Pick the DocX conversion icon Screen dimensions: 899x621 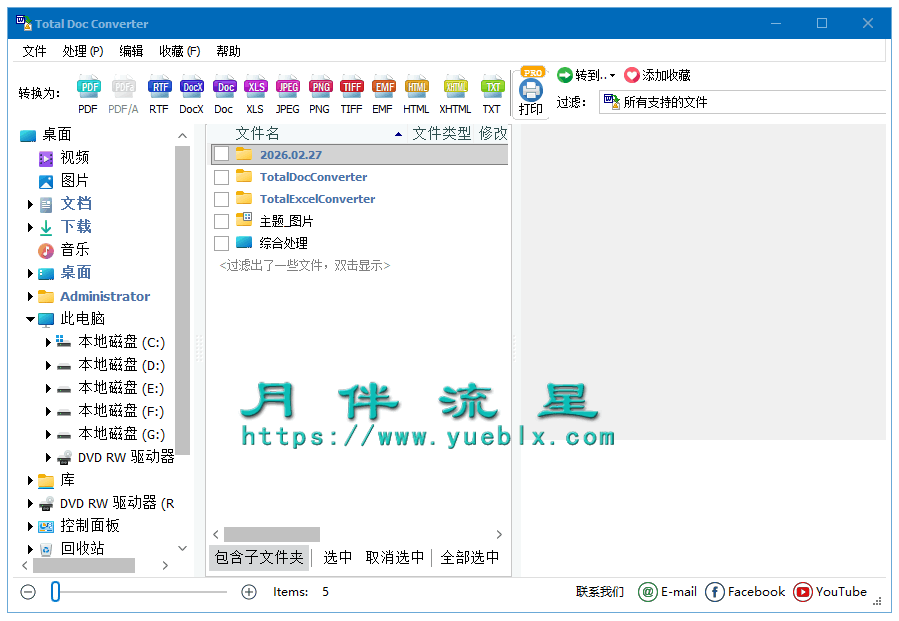pos(191,94)
